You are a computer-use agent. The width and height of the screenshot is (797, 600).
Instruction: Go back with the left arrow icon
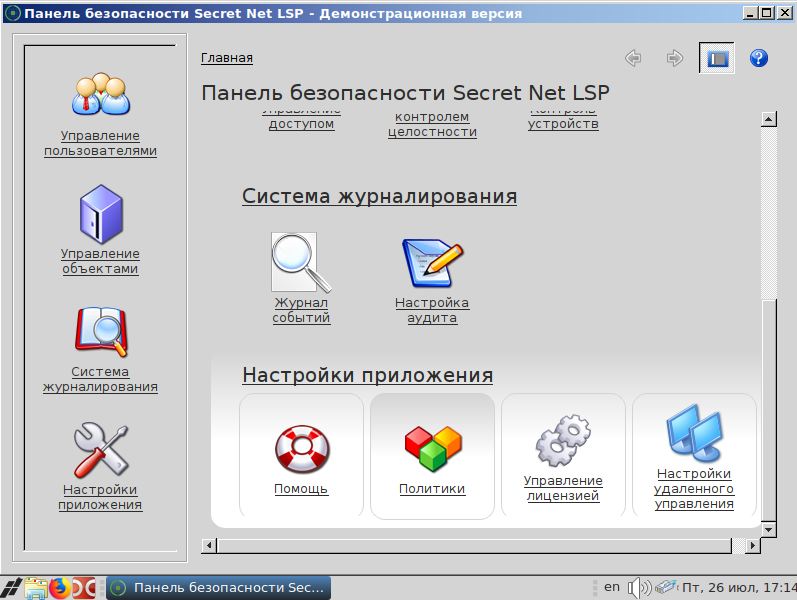(633, 58)
